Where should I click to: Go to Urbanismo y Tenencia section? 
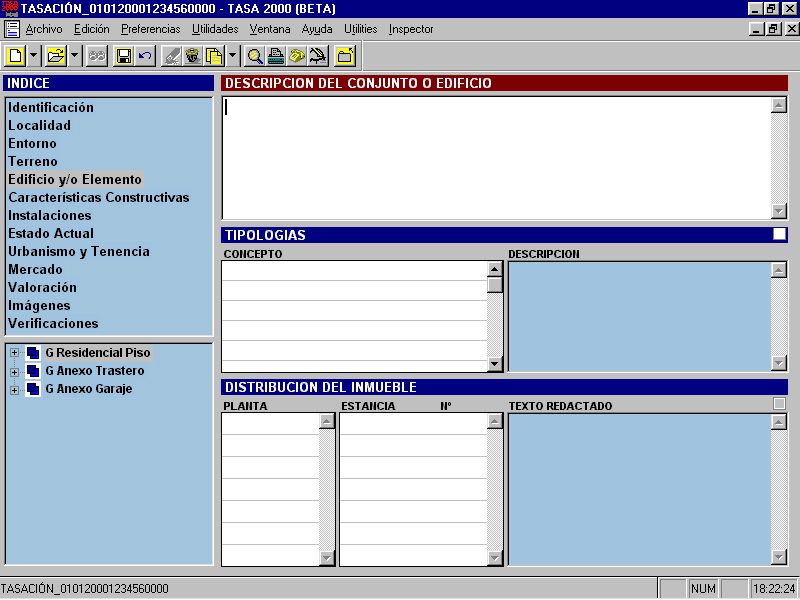(x=79, y=252)
